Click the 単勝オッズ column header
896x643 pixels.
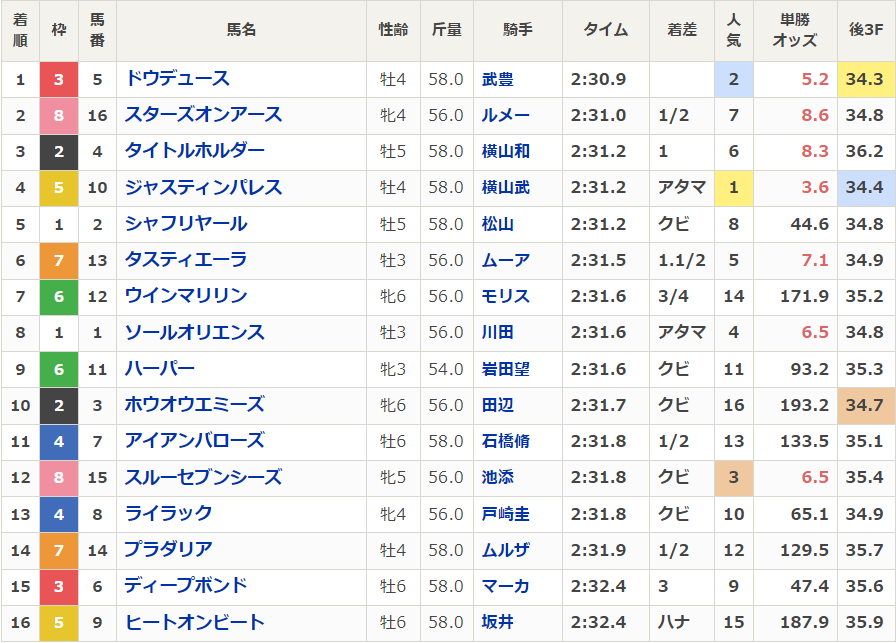795,30
